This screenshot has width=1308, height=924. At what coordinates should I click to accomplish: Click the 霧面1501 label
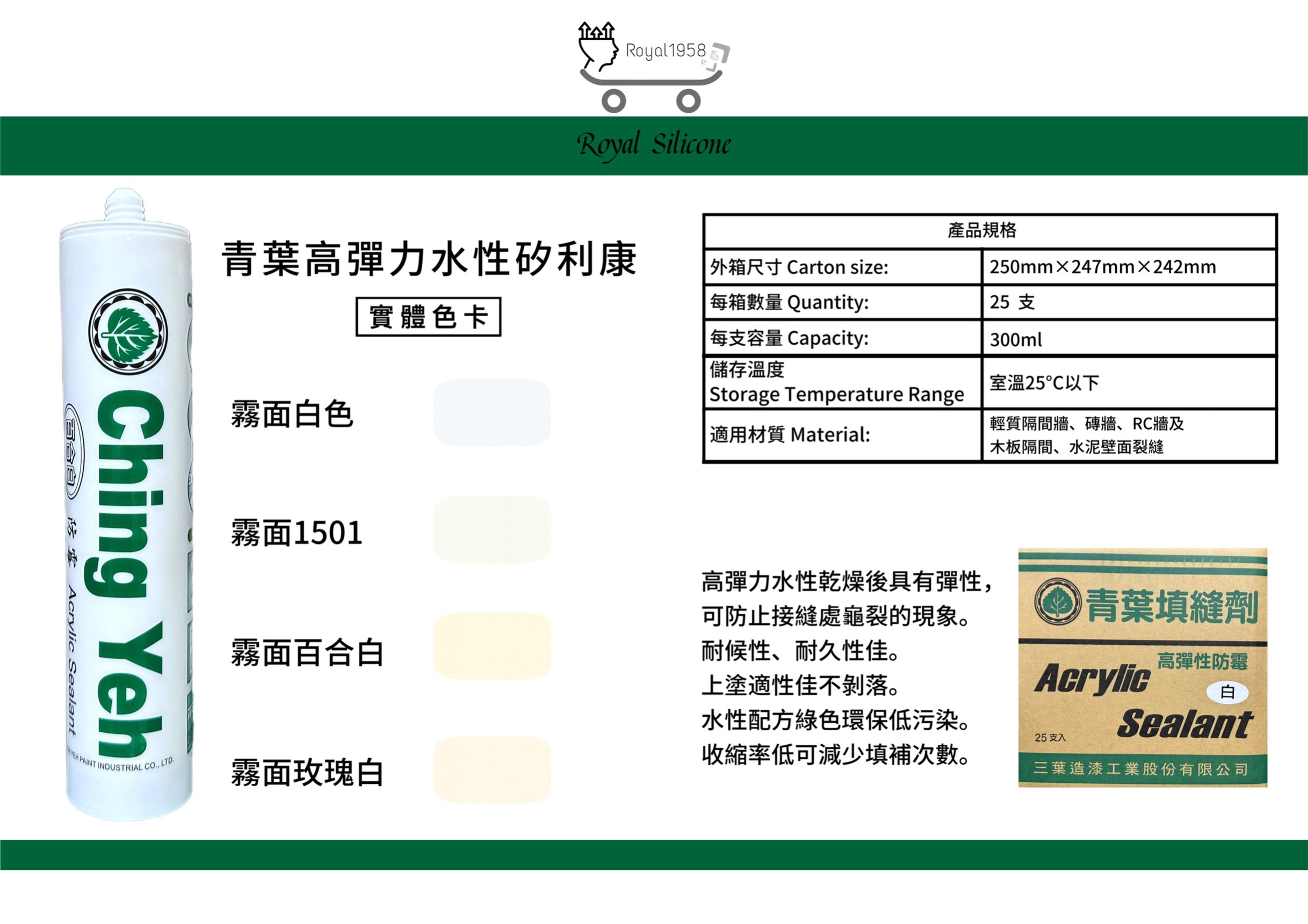(296, 534)
